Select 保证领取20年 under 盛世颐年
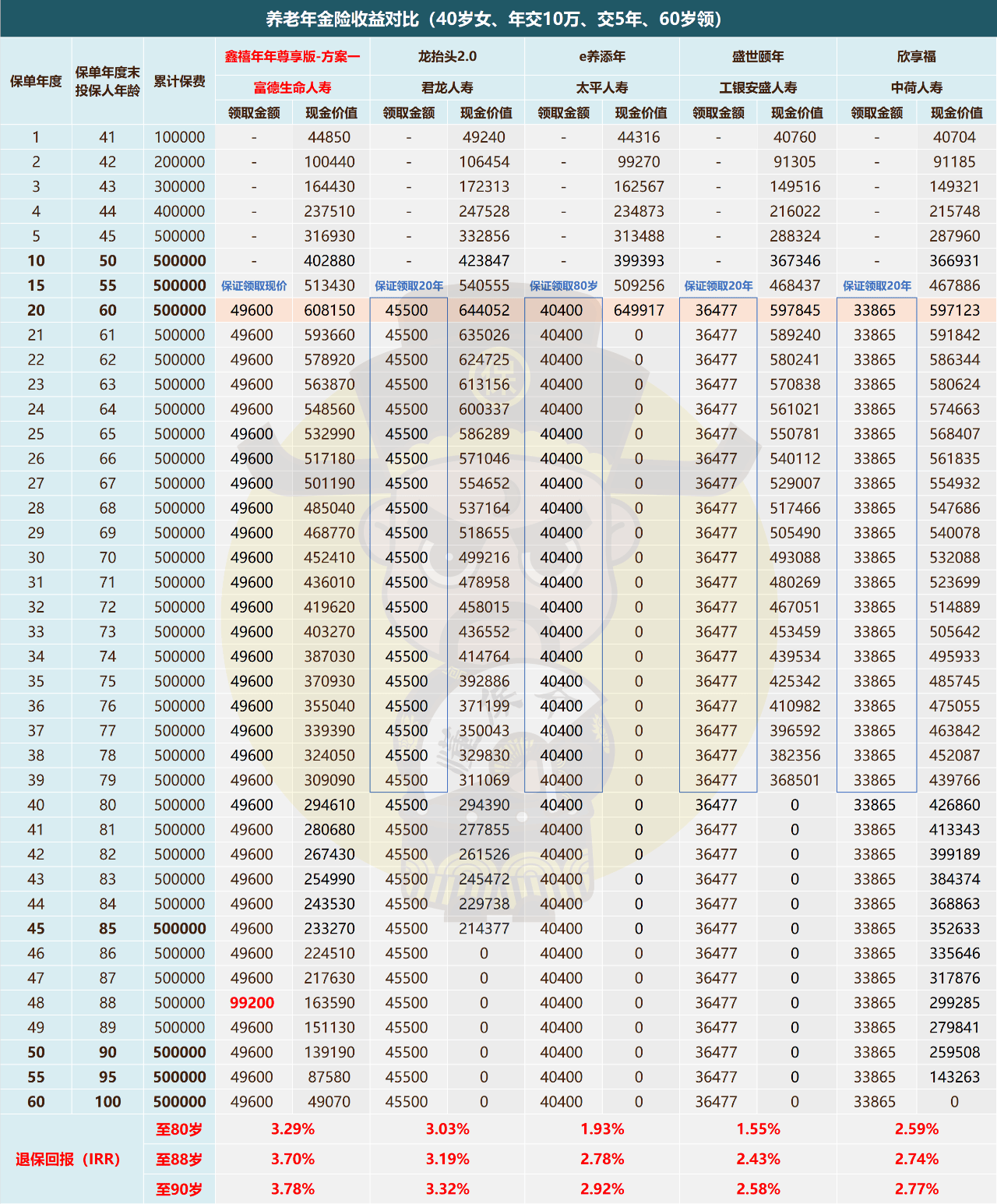 (x=718, y=286)
